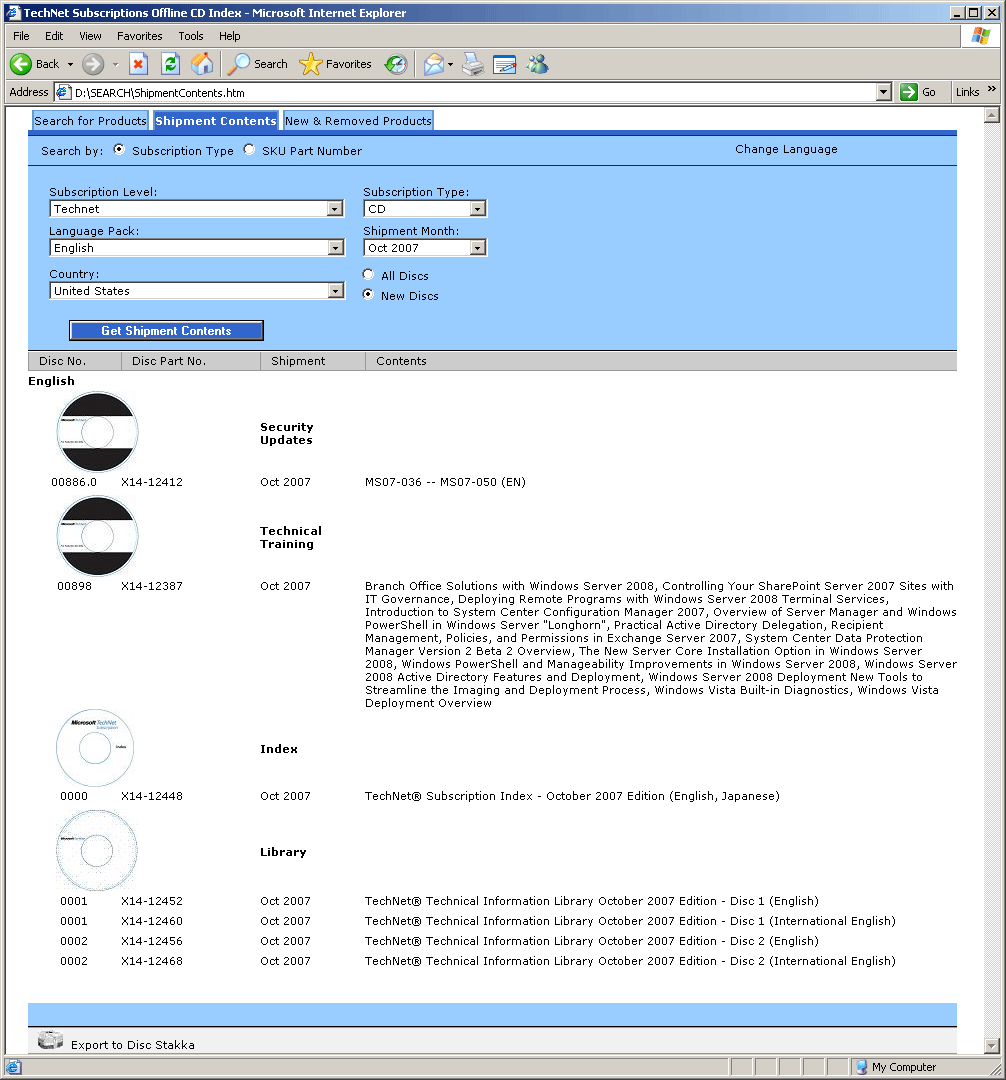Open the Tools menu
Screen dimensions: 1006x1080
tap(191, 36)
